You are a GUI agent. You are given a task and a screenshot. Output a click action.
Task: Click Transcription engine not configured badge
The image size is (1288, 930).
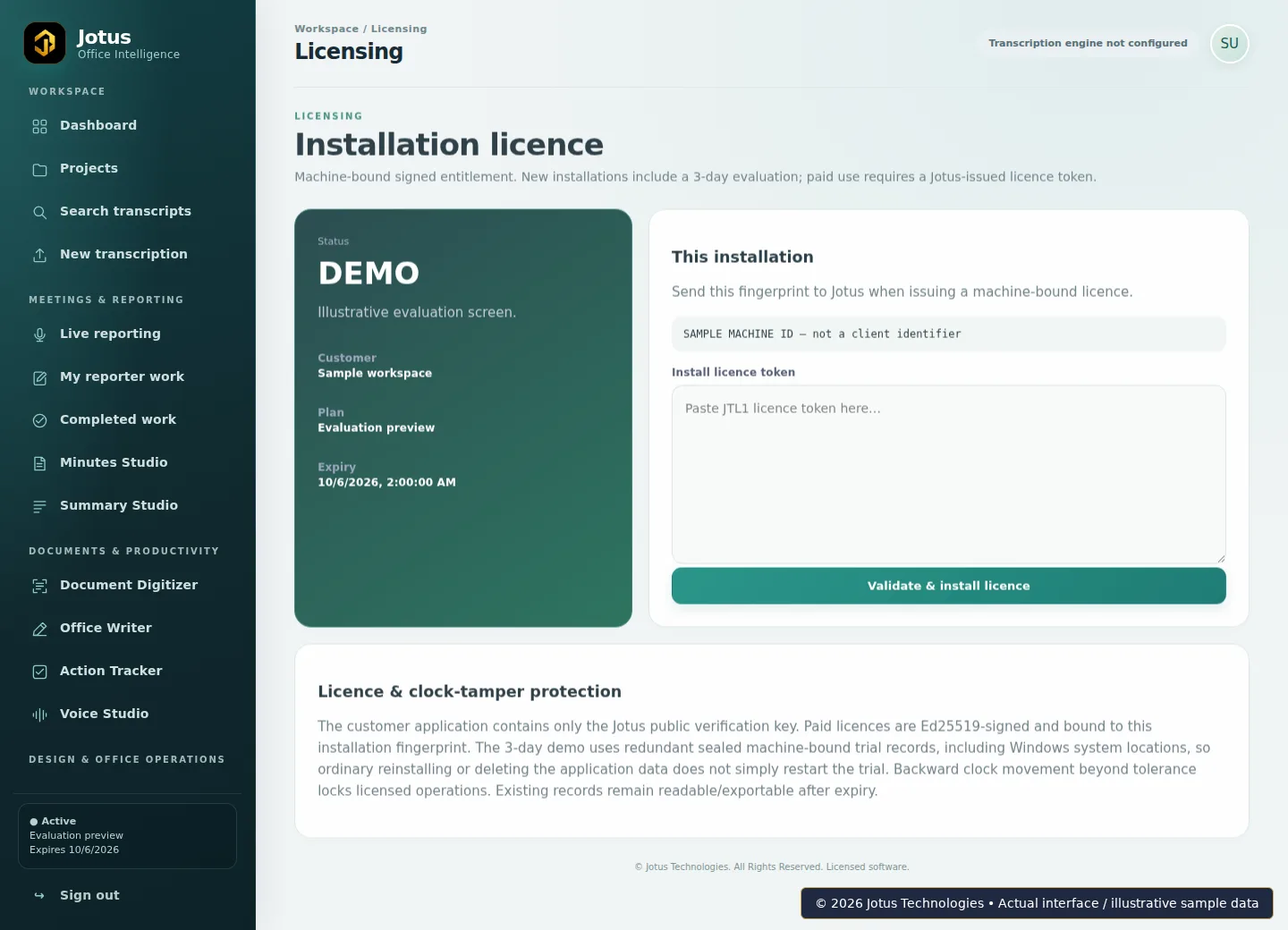click(x=1088, y=43)
